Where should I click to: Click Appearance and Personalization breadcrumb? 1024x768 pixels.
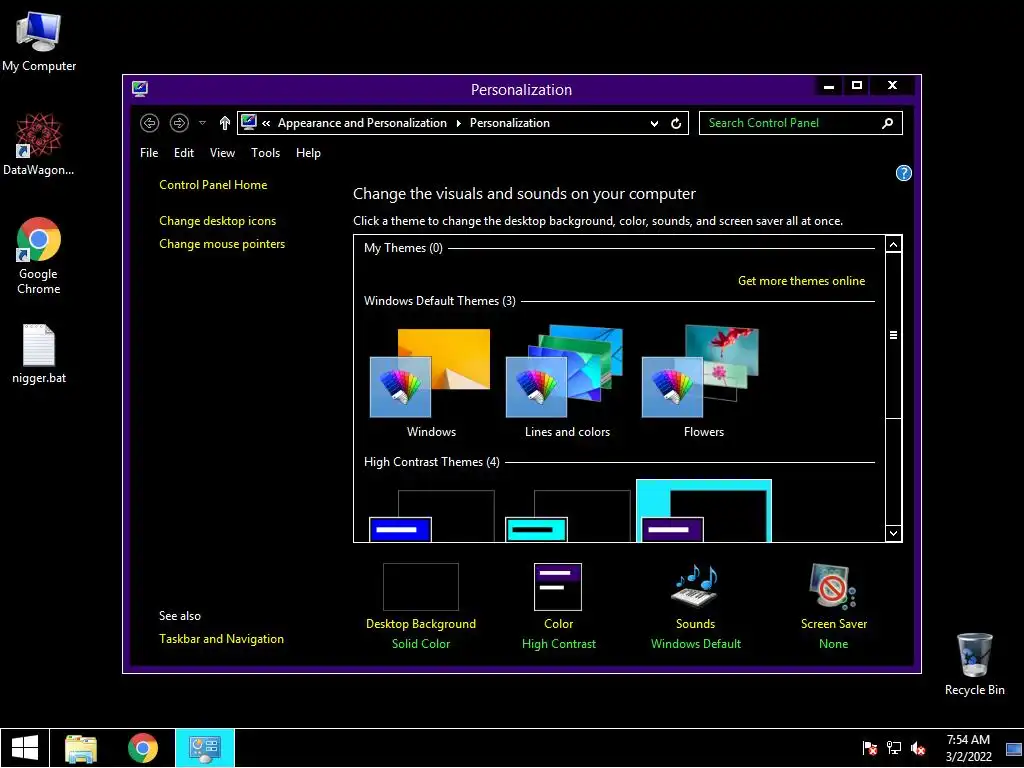pos(362,123)
